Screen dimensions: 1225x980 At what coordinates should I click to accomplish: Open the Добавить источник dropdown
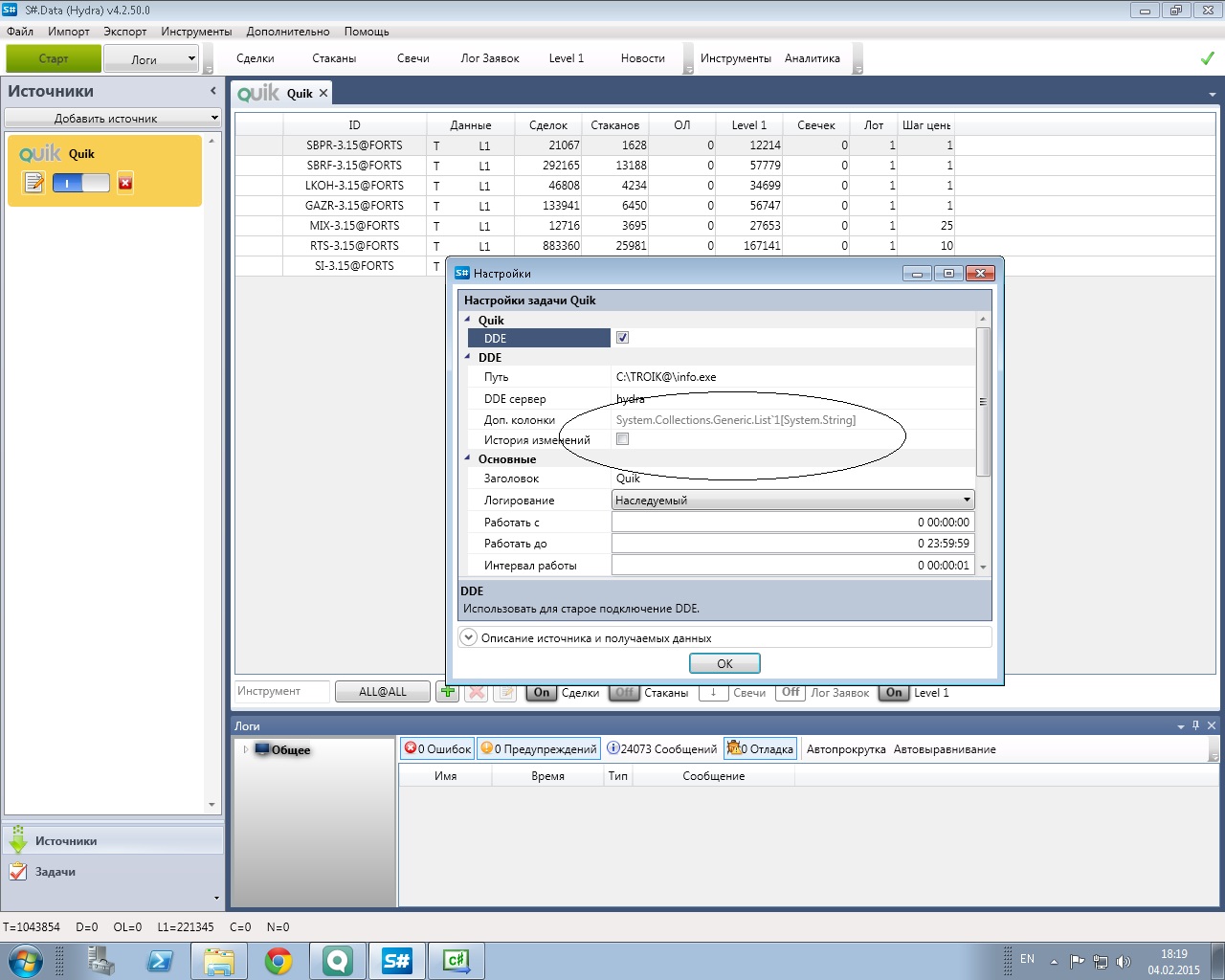(x=112, y=118)
